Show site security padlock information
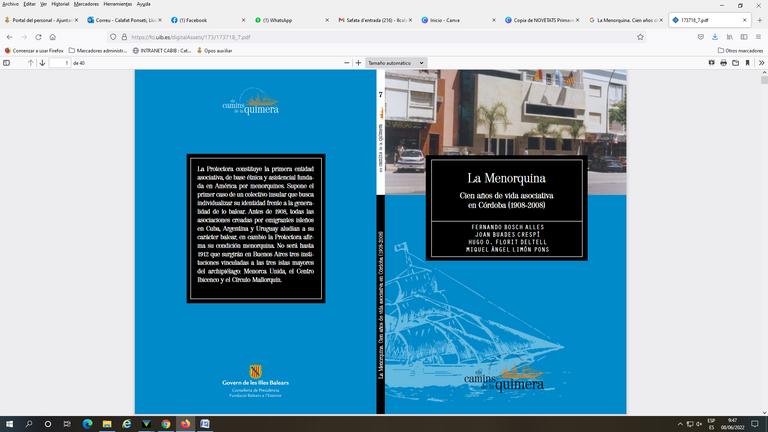 (x=124, y=37)
